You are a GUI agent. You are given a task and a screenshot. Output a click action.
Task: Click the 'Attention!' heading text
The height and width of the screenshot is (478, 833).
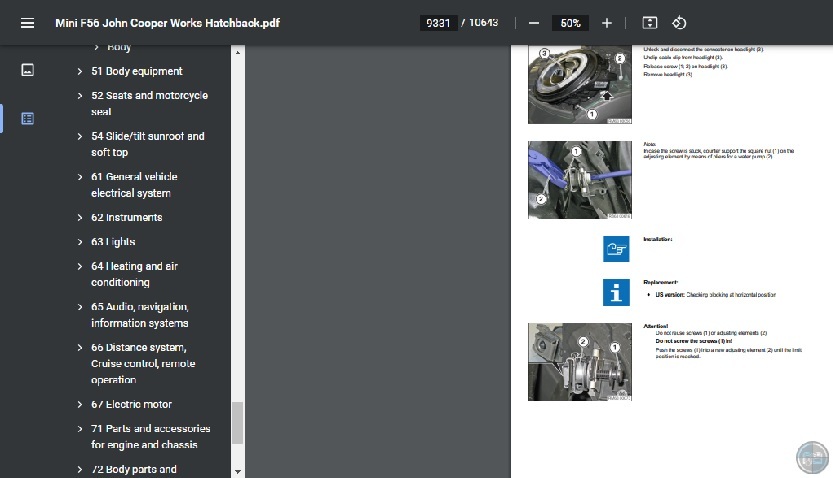tap(656, 326)
